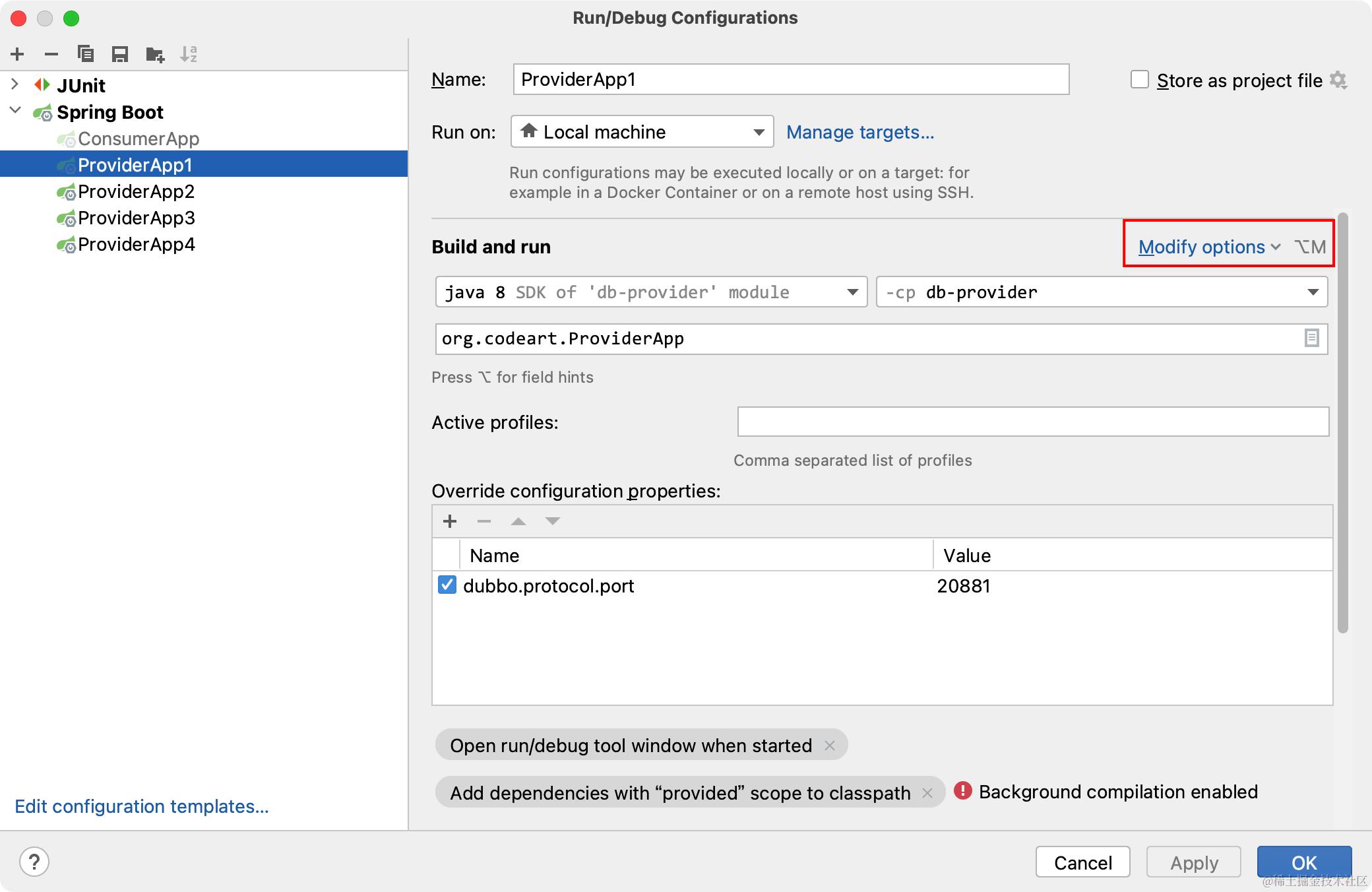Screen dimensions: 1372x892
Task: Select ProviderApp3 configuration
Action: coord(136,218)
